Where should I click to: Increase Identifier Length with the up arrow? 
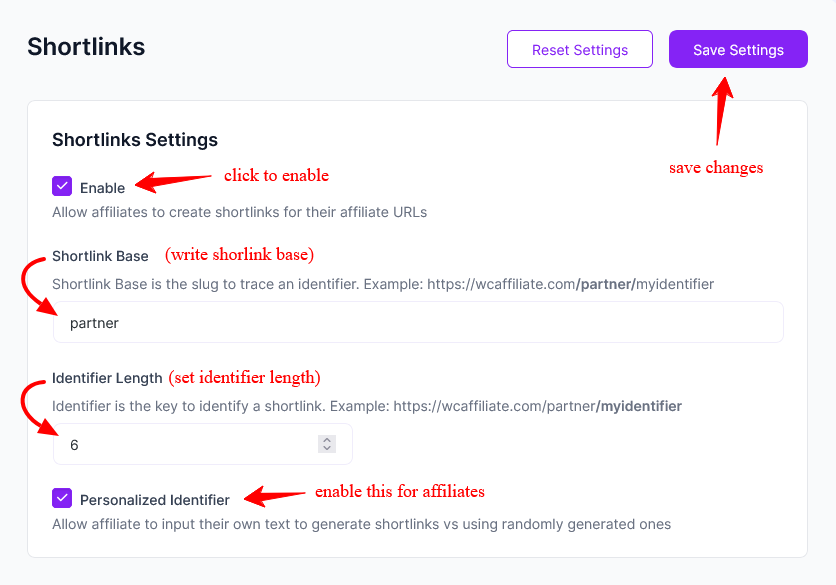(327, 439)
